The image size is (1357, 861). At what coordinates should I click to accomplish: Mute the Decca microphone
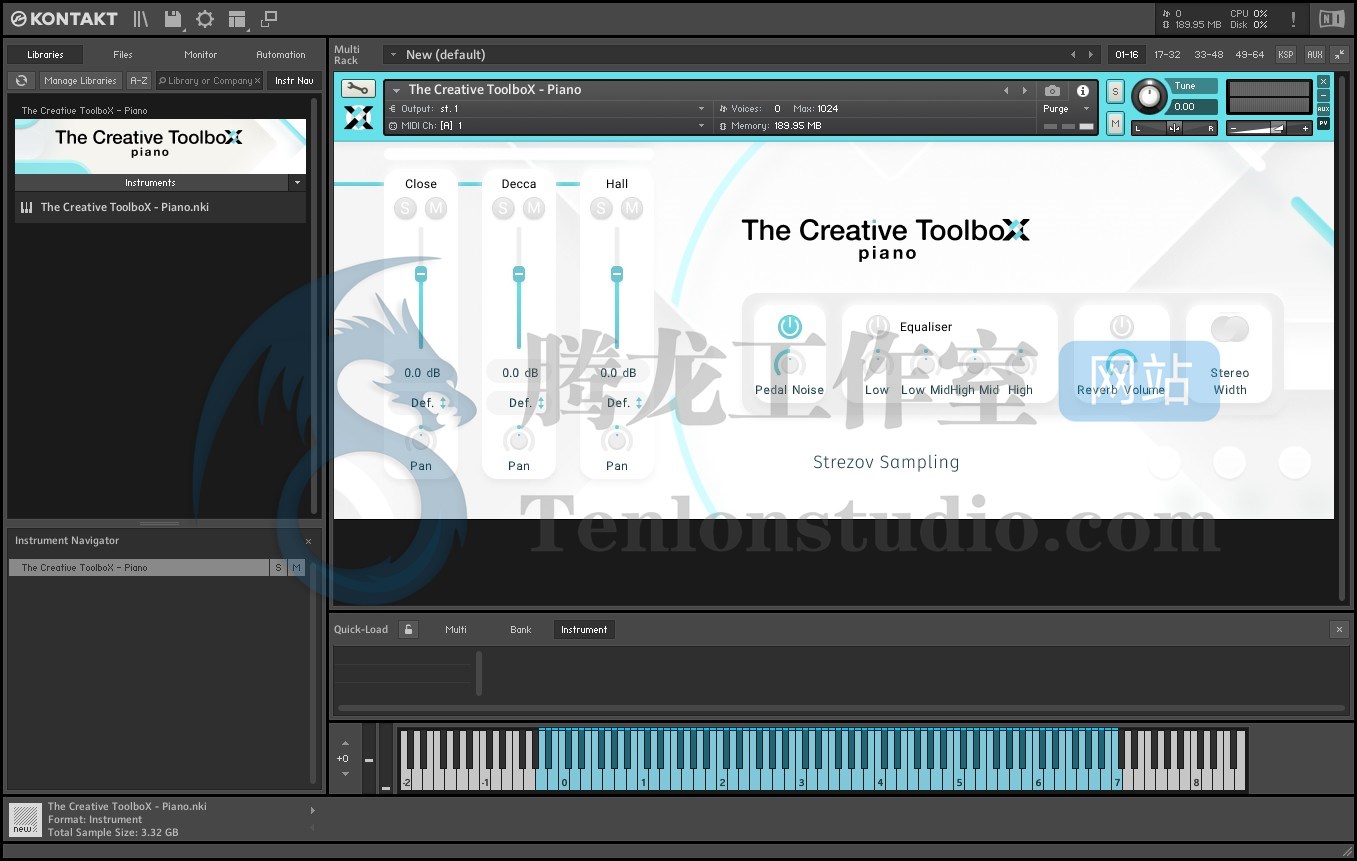(534, 208)
